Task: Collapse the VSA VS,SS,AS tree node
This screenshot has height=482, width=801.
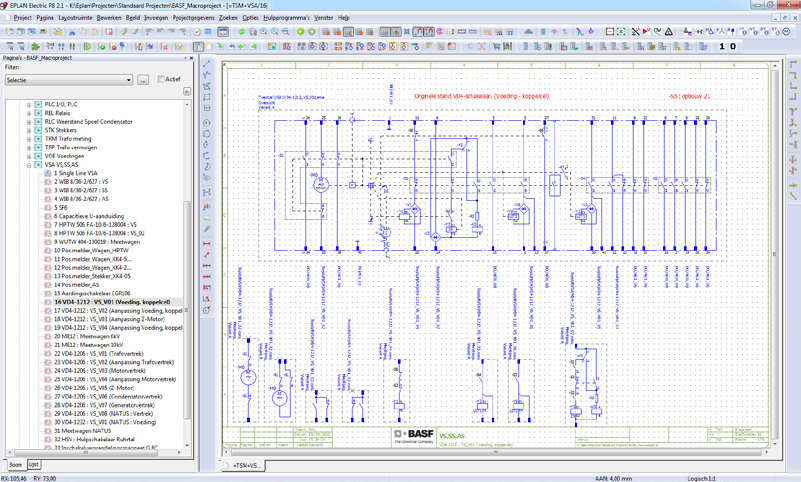Action: pos(29,165)
